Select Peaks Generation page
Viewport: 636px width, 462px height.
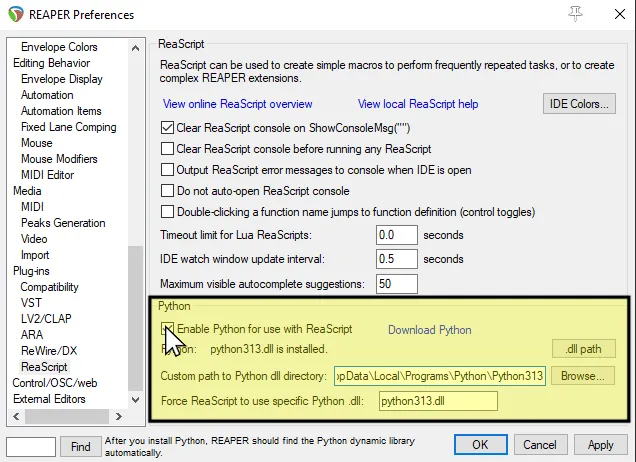tap(63, 223)
